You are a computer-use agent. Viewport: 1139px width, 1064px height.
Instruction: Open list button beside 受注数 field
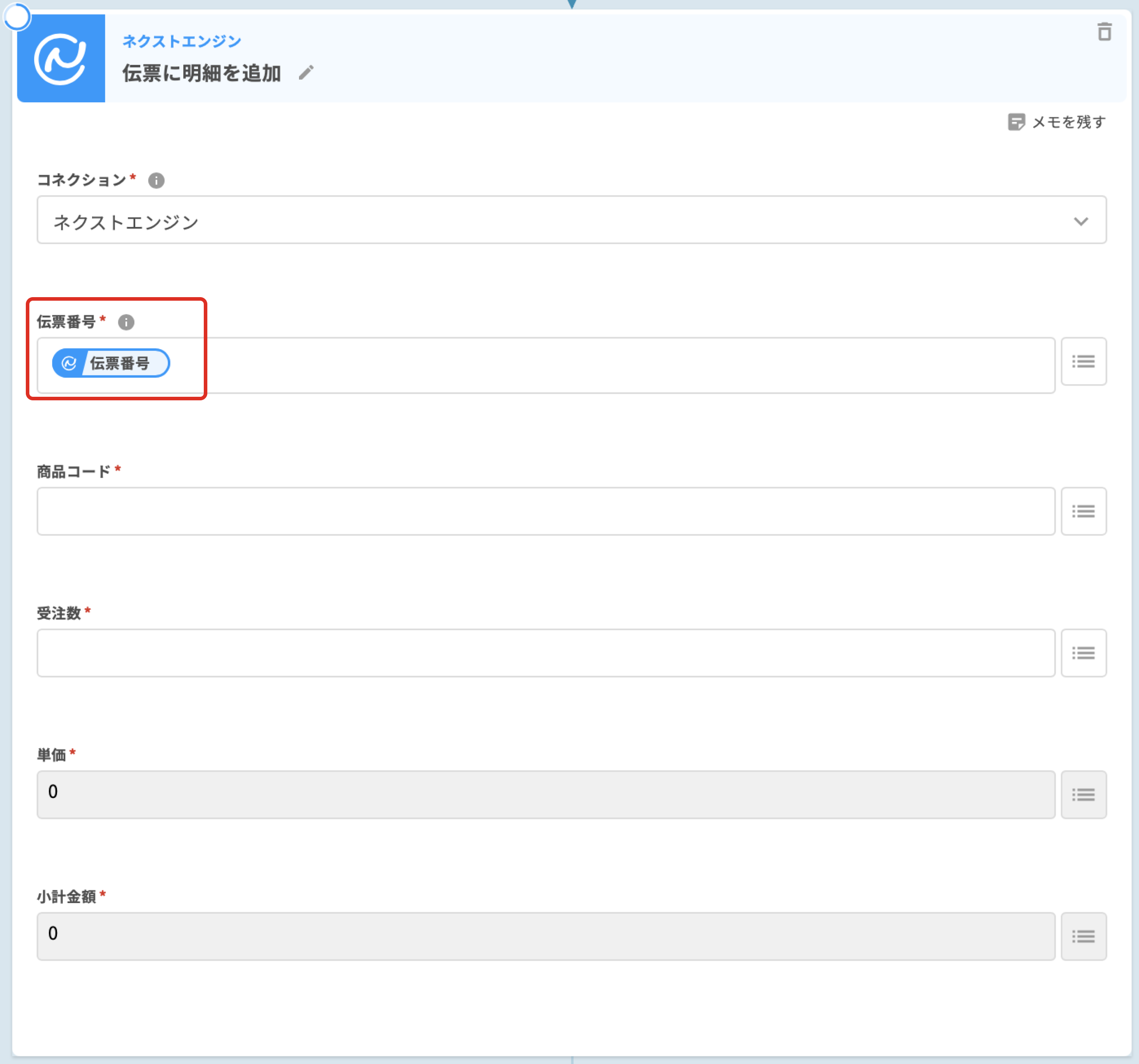[1083, 653]
